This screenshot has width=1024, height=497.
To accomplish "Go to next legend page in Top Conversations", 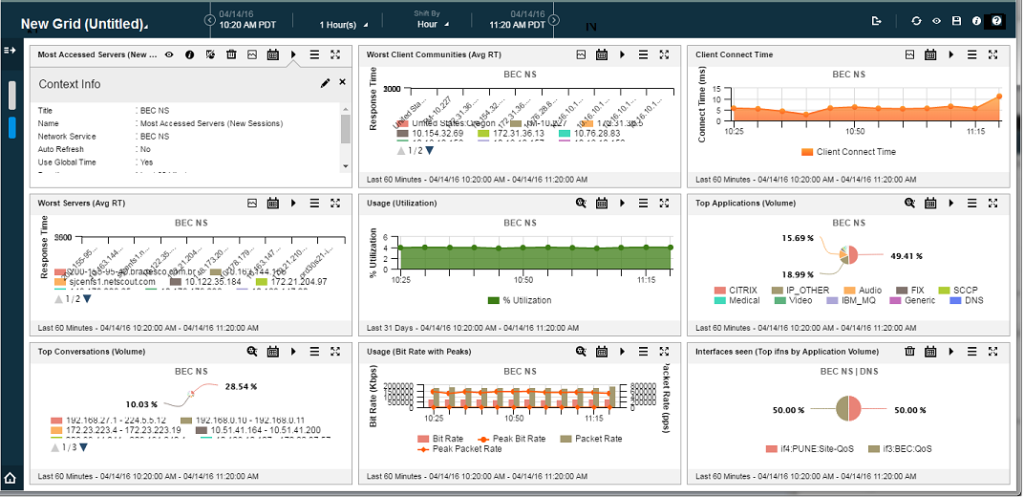I will (84, 447).
